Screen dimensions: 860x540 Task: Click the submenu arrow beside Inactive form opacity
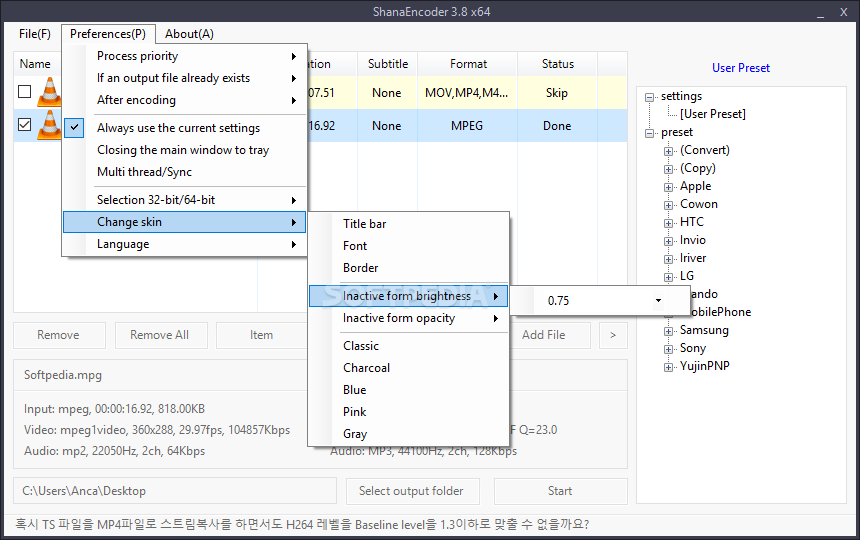pos(496,319)
